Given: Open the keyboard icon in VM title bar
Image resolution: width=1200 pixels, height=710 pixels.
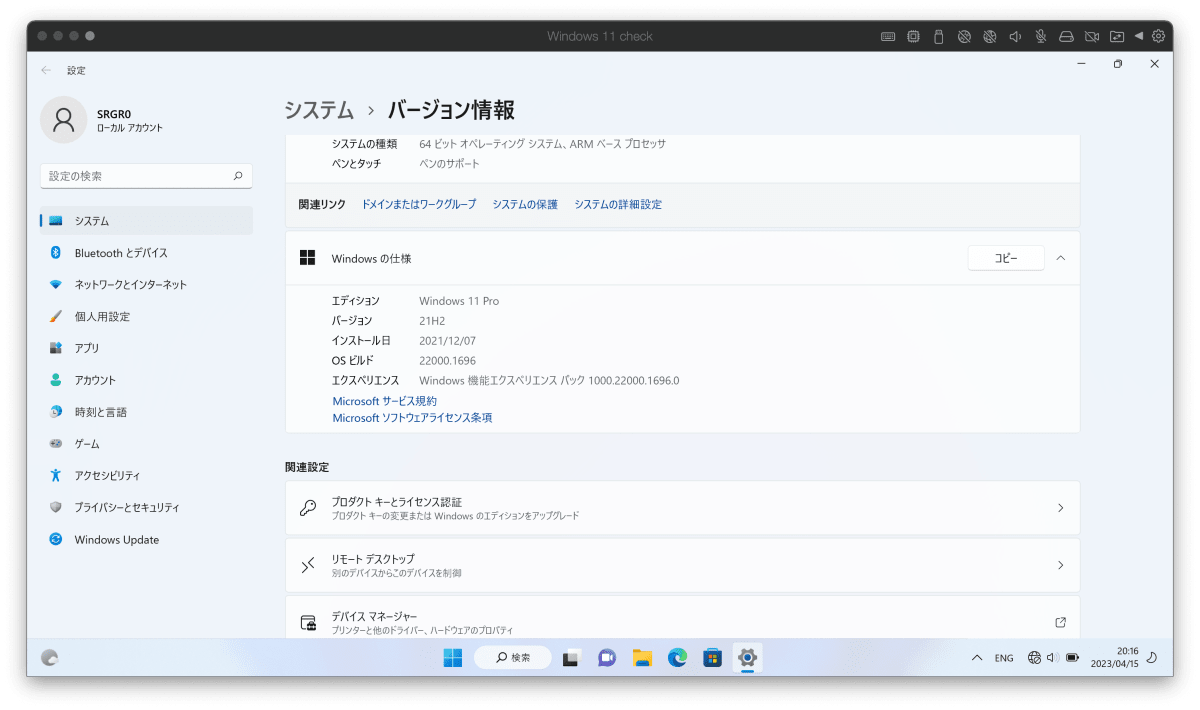Looking at the screenshot, I should click(887, 36).
